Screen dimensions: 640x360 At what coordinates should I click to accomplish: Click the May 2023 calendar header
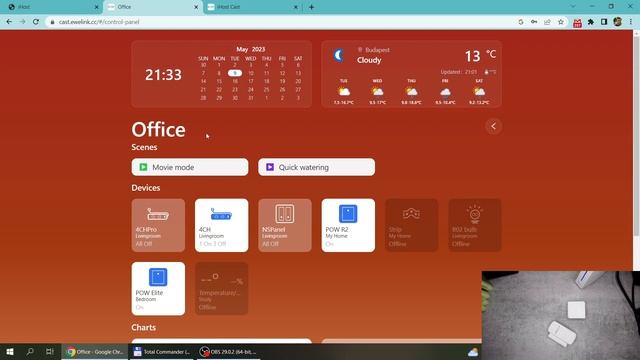coord(251,49)
